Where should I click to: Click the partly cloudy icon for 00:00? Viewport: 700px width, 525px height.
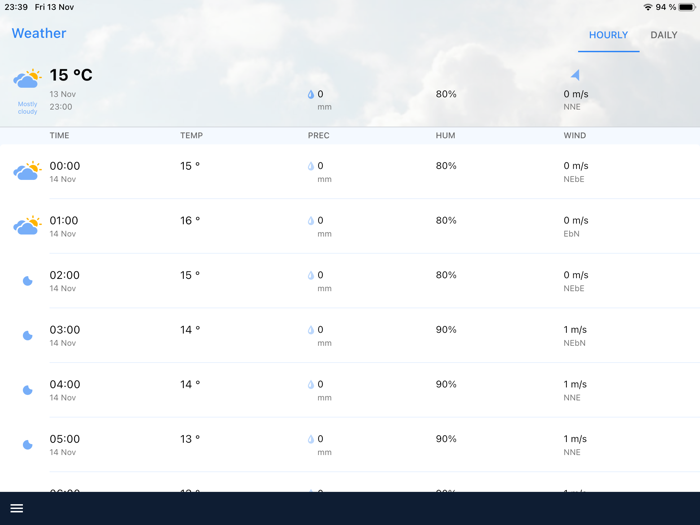[x=27, y=171]
